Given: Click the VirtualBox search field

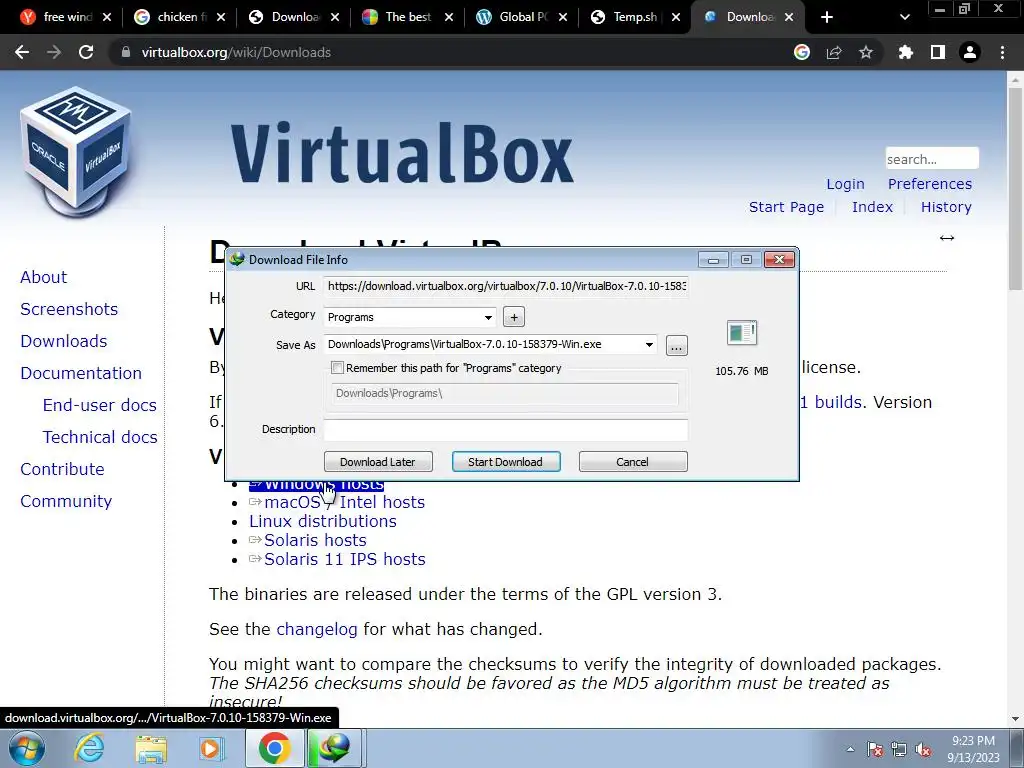Looking at the screenshot, I should coord(932,159).
